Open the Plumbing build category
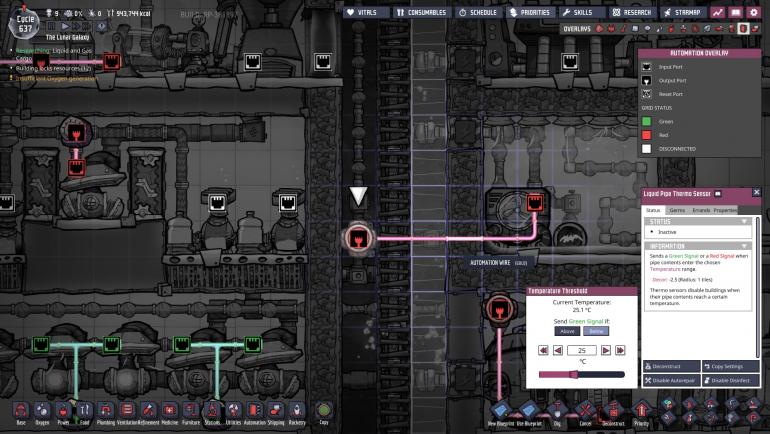The image size is (770, 434). point(106,412)
